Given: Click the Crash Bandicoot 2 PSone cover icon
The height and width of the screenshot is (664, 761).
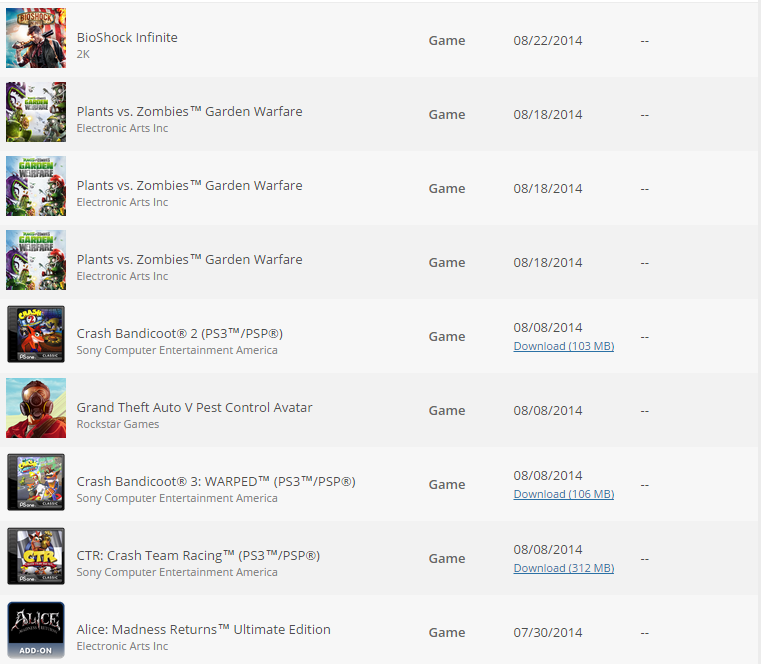Looking at the screenshot, I should tap(36, 334).
